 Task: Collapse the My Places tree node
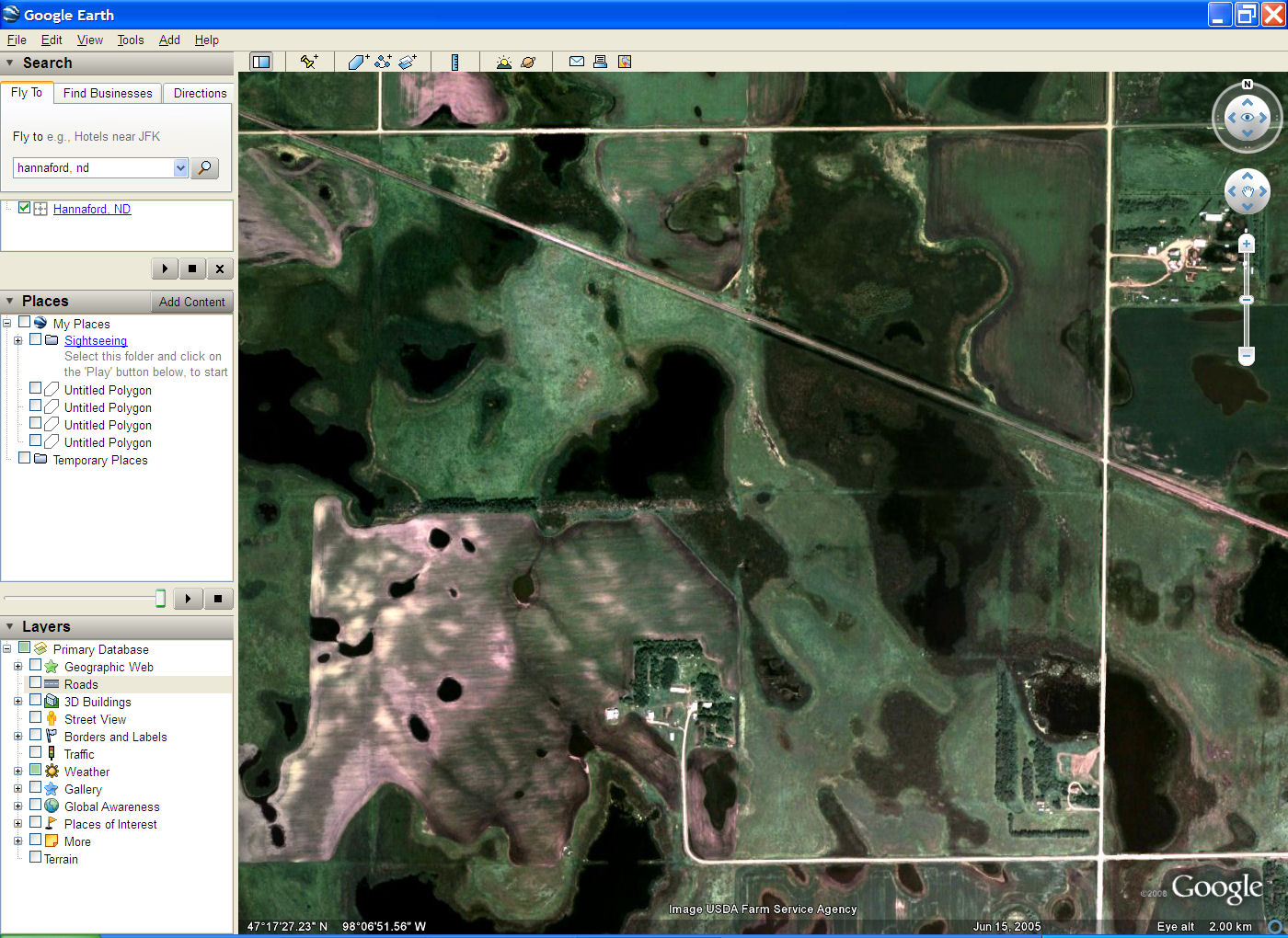click(6, 324)
